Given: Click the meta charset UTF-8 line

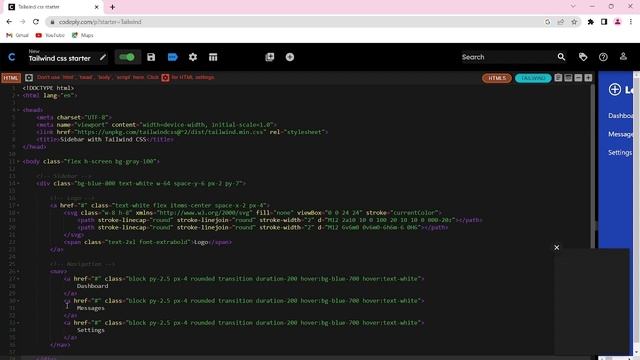Looking at the screenshot, I should tap(74, 117).
